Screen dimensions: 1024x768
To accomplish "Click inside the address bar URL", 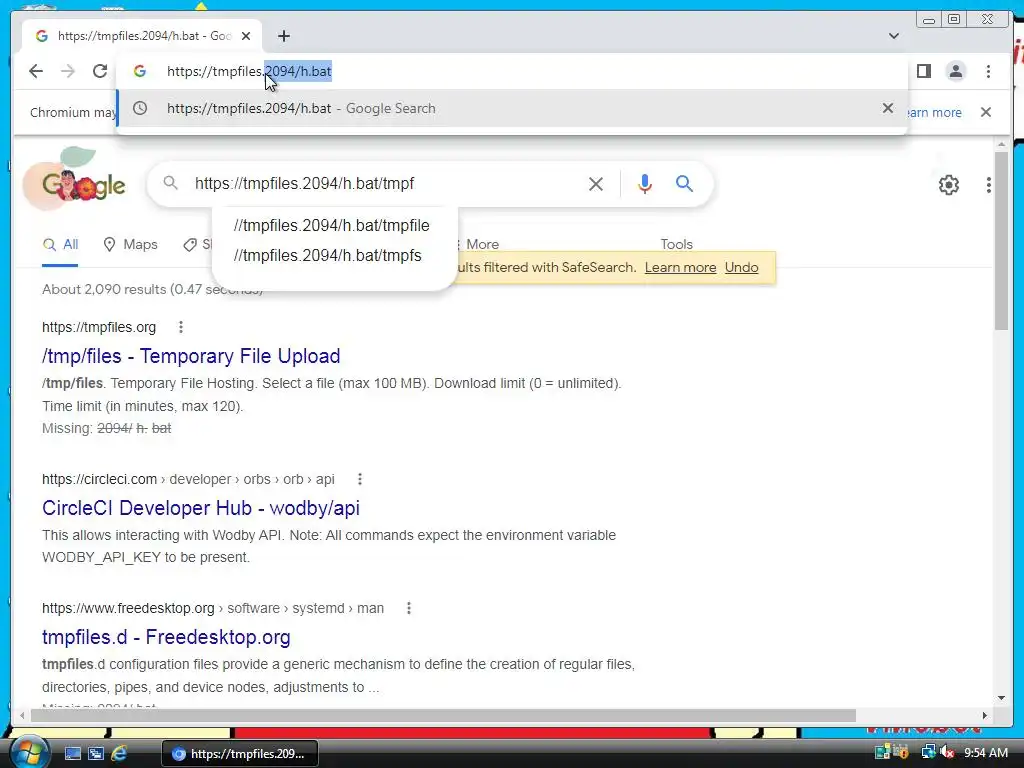I will point(249,71).
